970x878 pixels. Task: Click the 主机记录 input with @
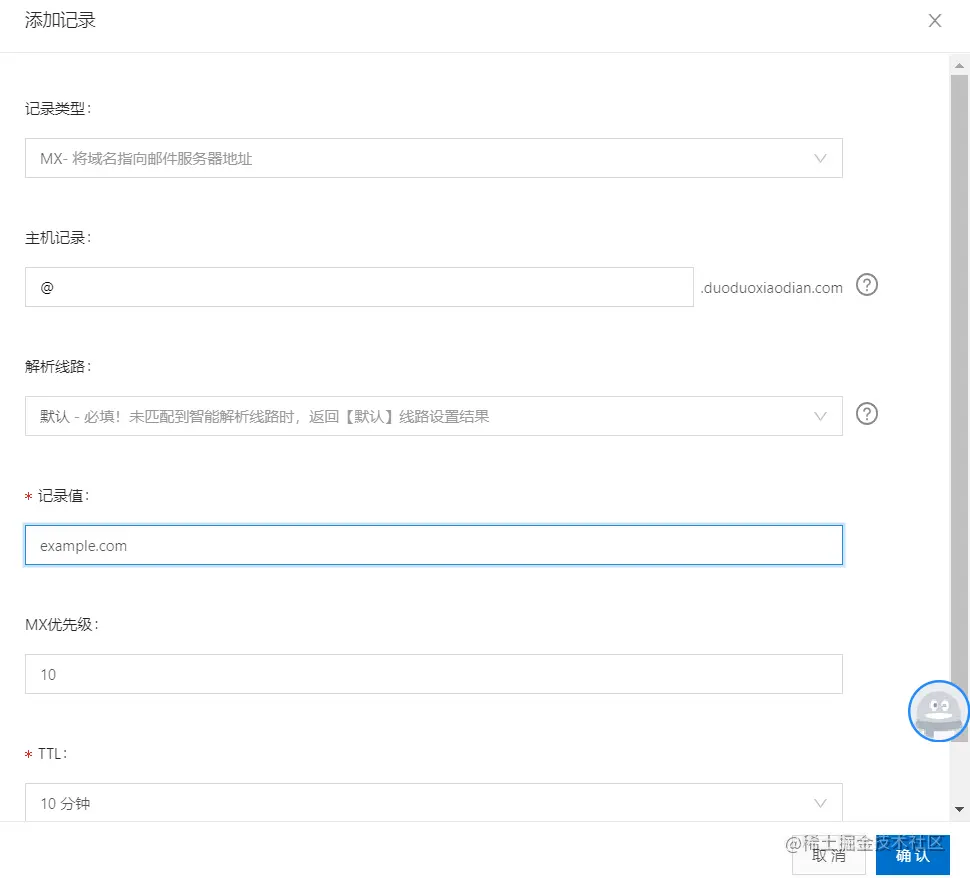click(359, 287)
